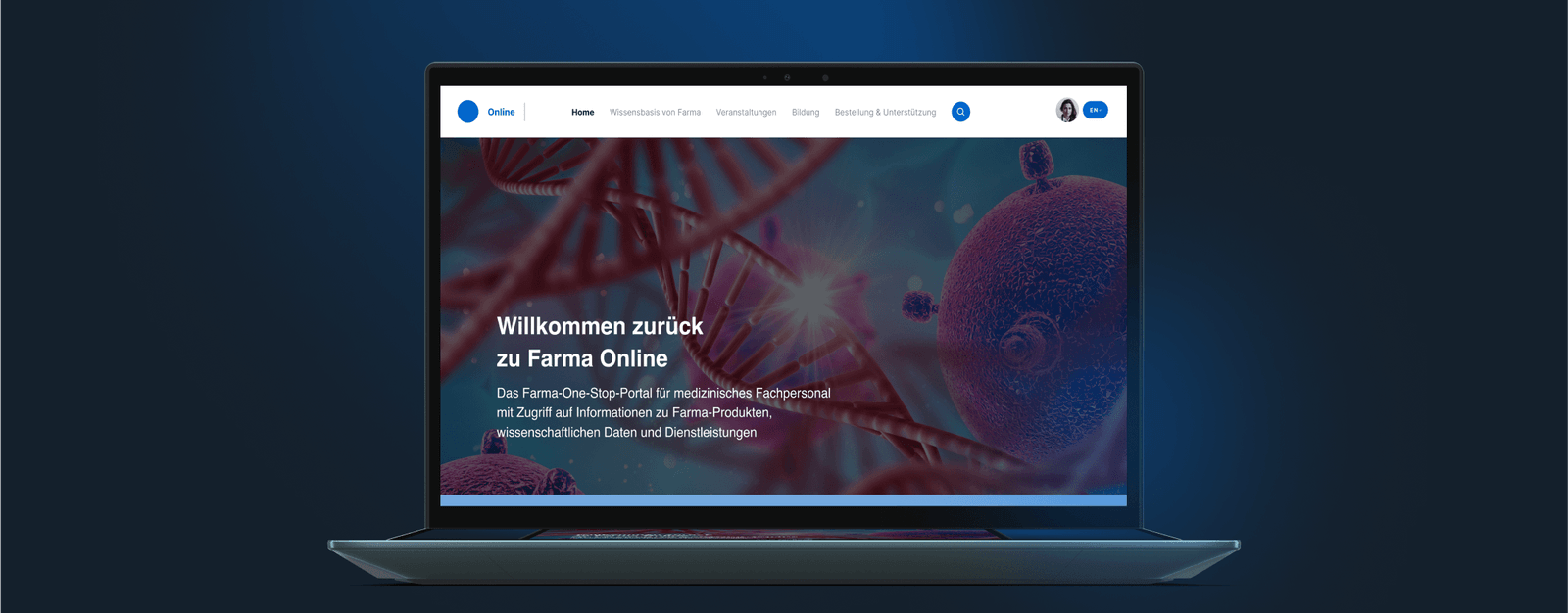1568x613 pixels.
Task: Open Wissensbasis von Farma menu
Action: point(655,112)
